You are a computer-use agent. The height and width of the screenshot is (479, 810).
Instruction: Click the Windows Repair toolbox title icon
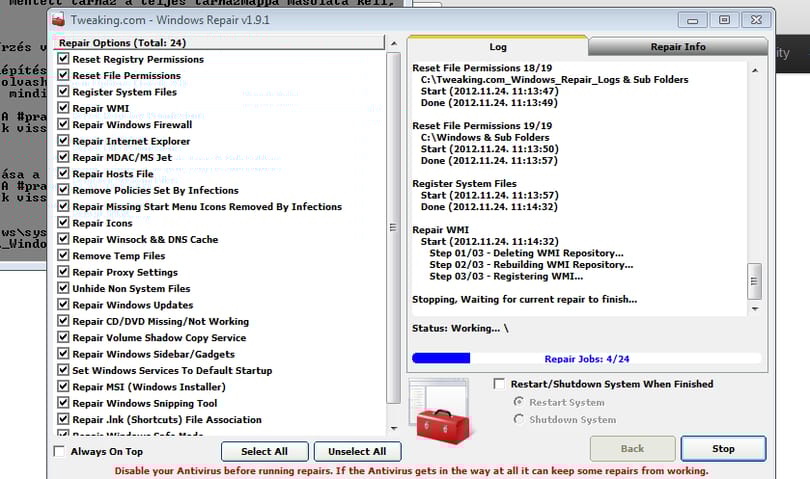pos(58,20)
